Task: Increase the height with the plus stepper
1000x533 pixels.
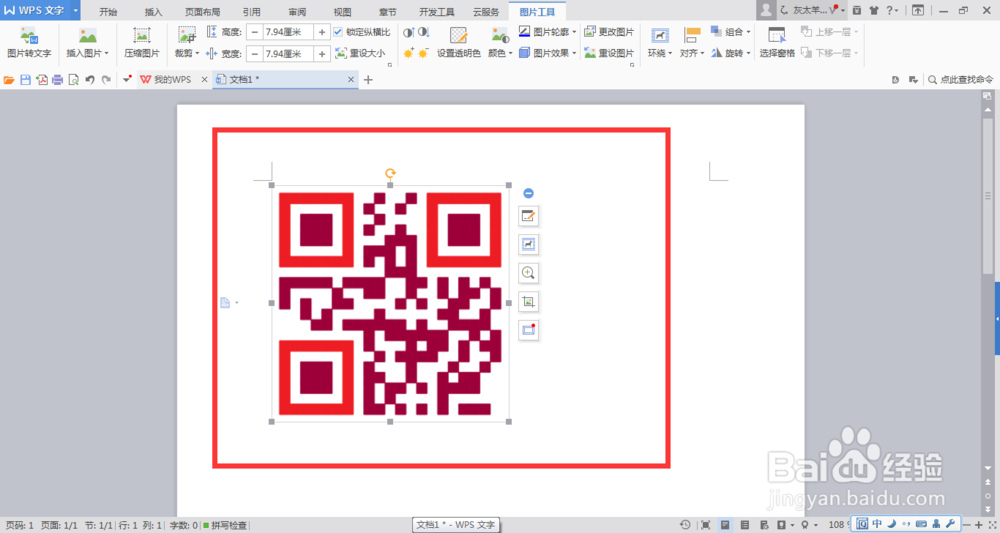Action: point(322,32)
